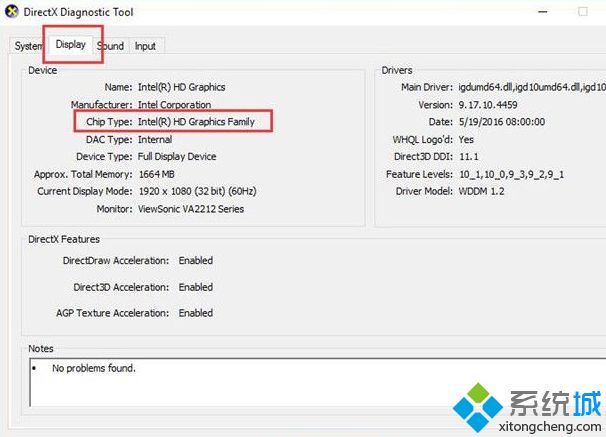Click the 'Chip Type:' label
The height and width of the screenshot is (437, 606).
pyautogui.click(x=109, y=122)
